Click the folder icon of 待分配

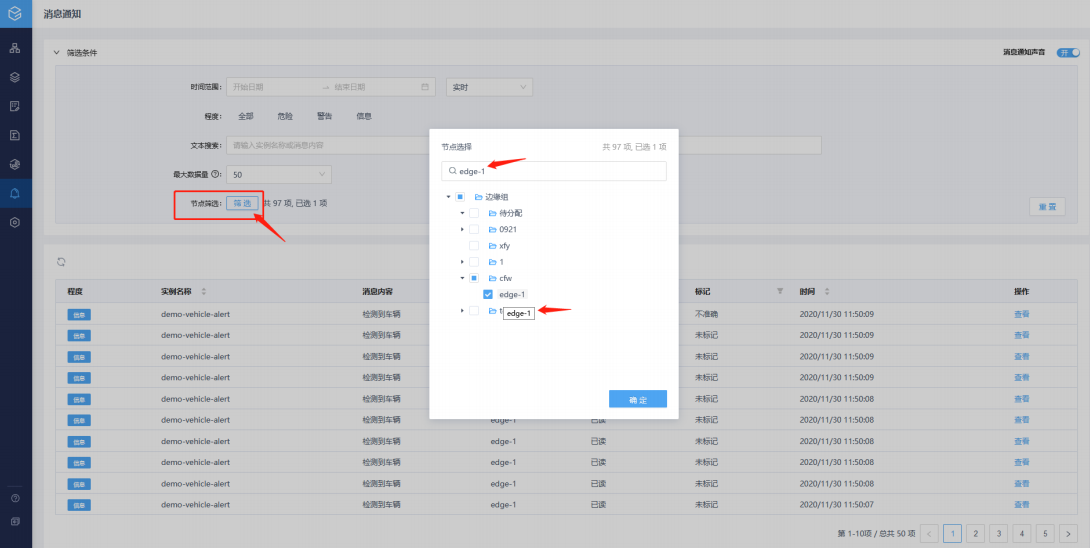[492, 213]
